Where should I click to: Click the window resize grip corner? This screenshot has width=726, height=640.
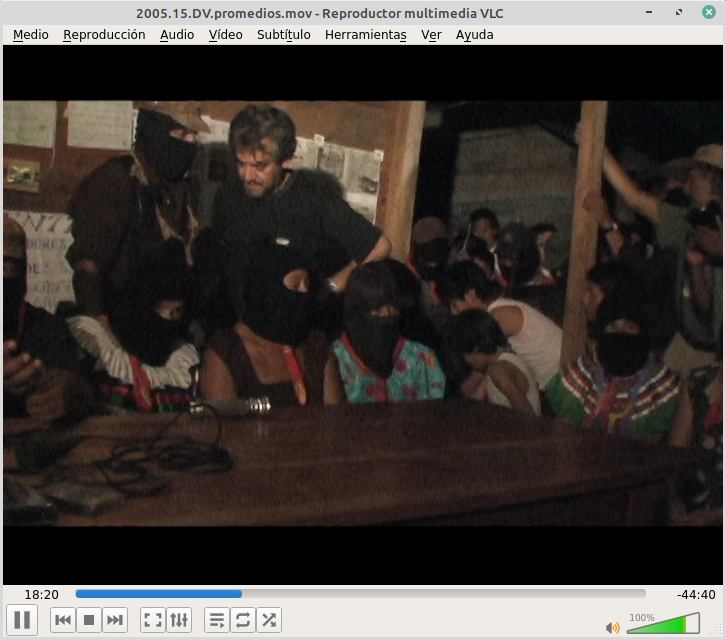point(718,630)
